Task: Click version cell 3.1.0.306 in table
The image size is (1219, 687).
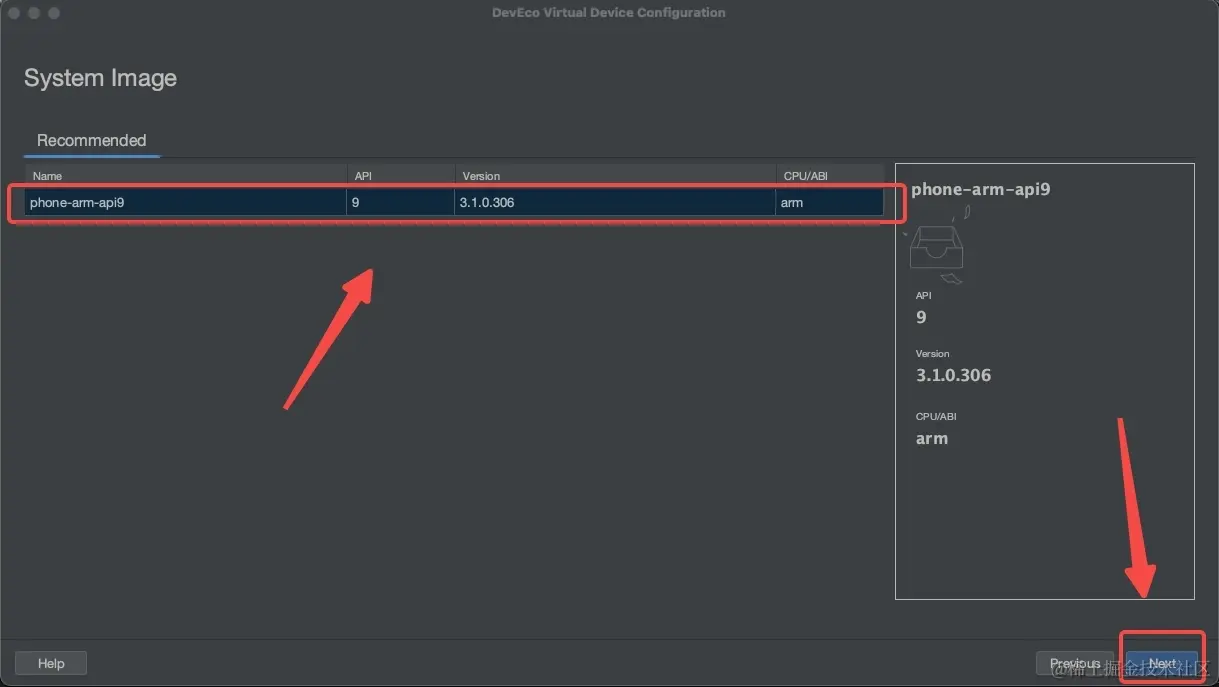Action: point(615,202)
